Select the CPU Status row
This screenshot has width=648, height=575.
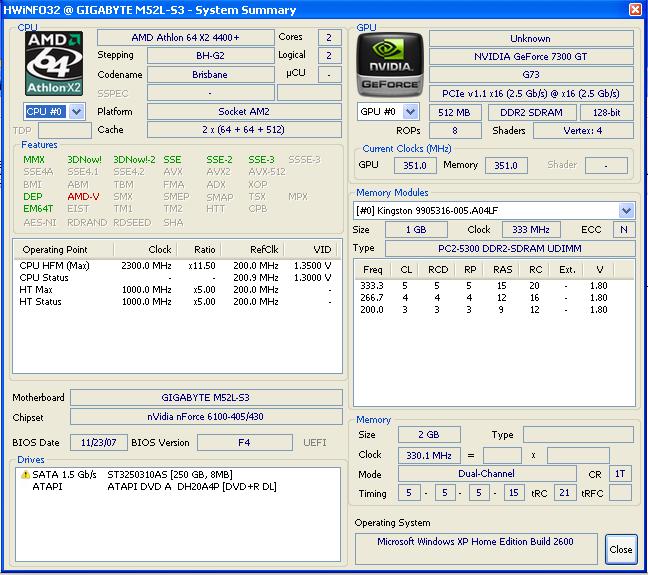point(175,277)
